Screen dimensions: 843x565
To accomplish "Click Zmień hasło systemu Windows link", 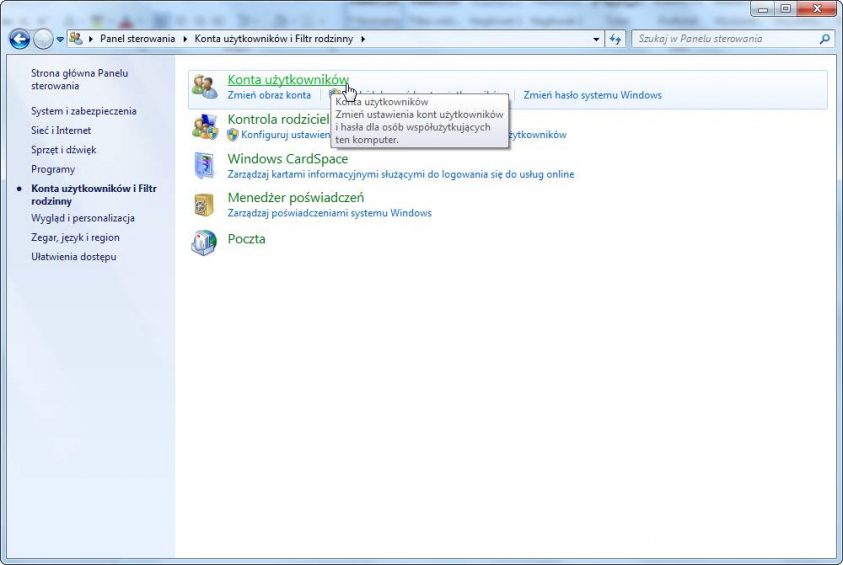I will pyautogui.click(x=592, y=95).
